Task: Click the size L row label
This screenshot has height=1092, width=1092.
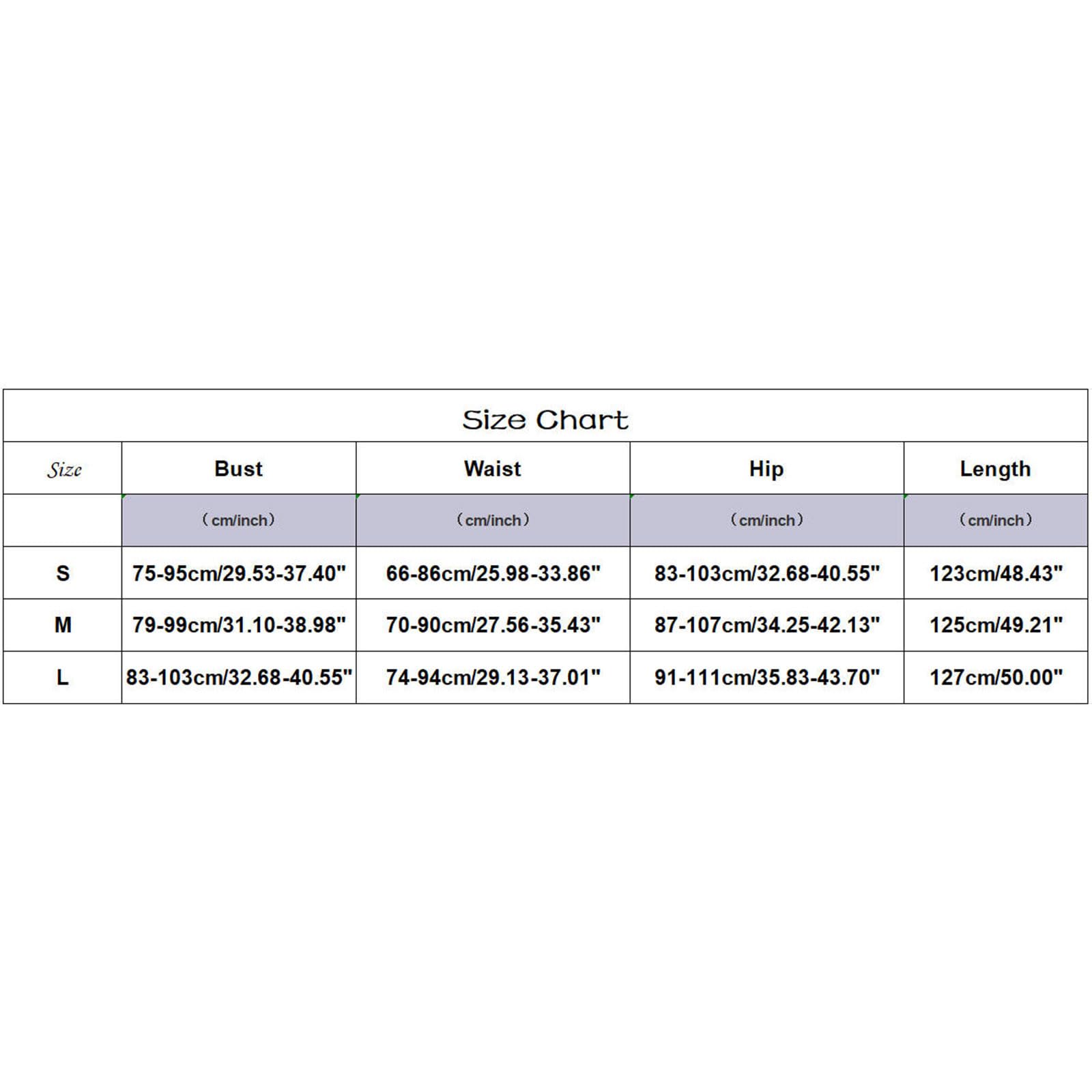Action: [x=63, y=677]
